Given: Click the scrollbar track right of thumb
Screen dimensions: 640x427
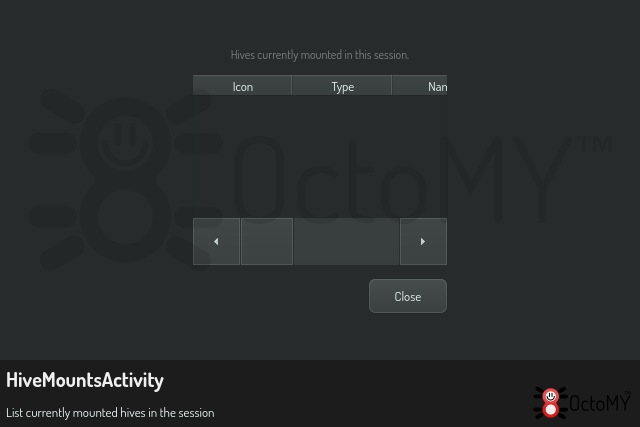Looking at the screenshot, I should pyautogui.click(x=347, y=241).
